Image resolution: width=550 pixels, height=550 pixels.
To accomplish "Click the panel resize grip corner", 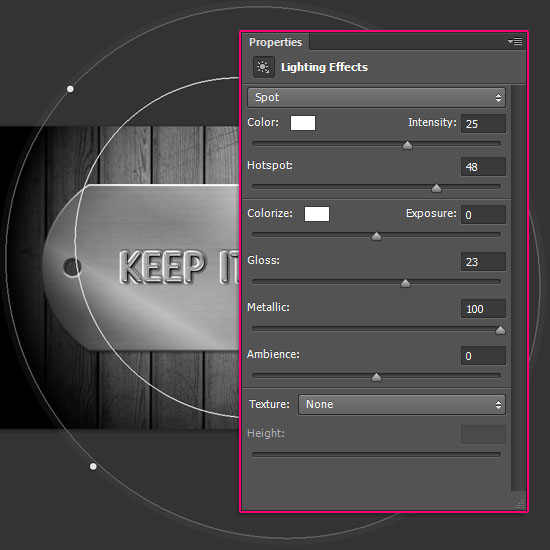I will pyautogui.click(x=520, y=504).
